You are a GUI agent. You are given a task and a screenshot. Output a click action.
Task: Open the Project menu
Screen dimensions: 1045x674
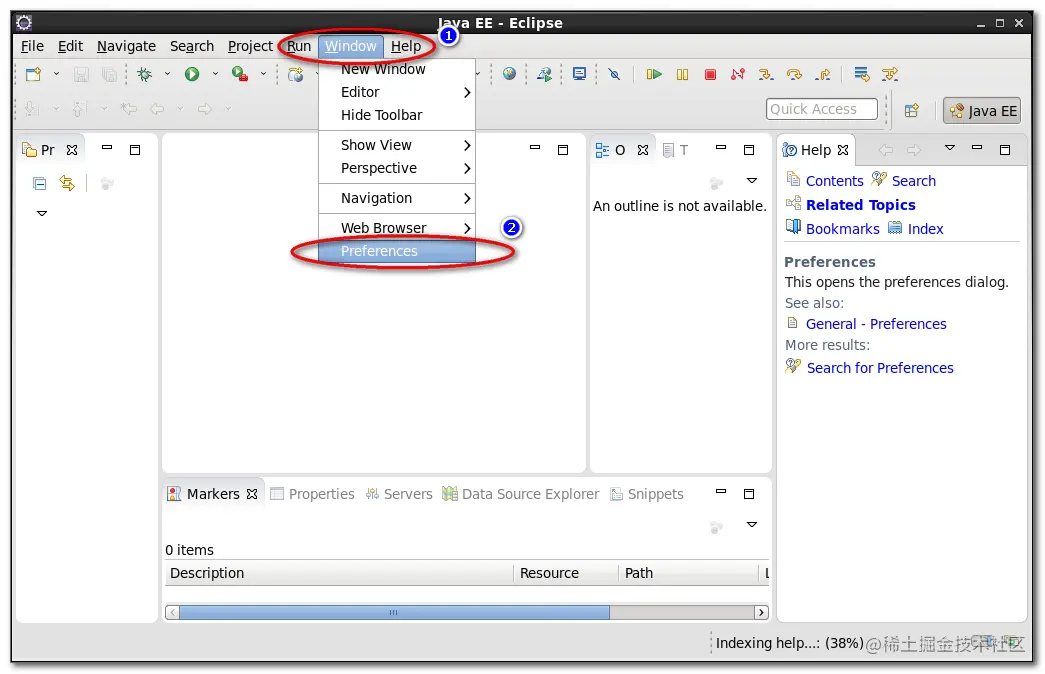pyautogui.click(x=250, y=46)
